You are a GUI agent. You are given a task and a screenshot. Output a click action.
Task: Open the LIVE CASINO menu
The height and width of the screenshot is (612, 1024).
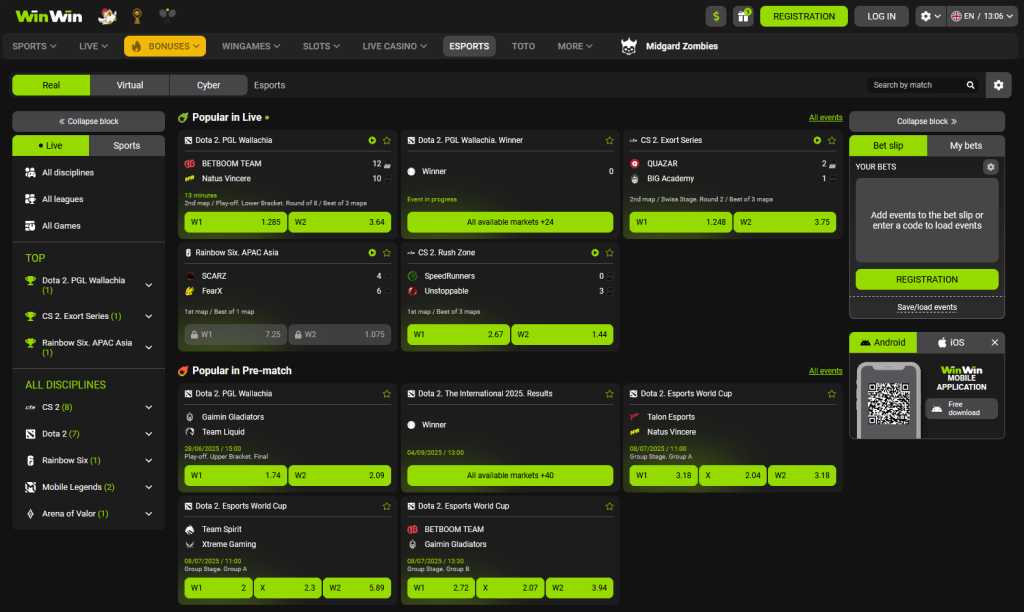394,46
